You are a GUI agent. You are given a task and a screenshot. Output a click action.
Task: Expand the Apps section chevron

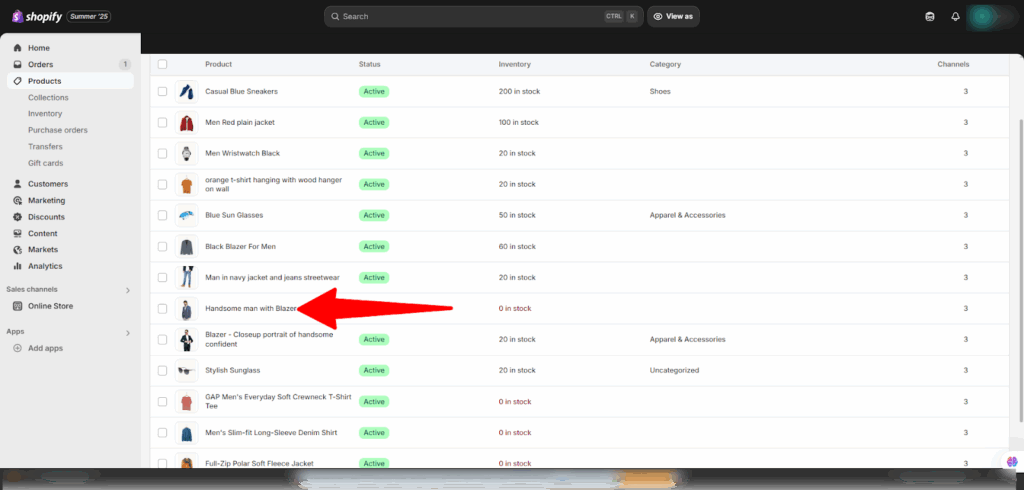click(x=127, y=332)
